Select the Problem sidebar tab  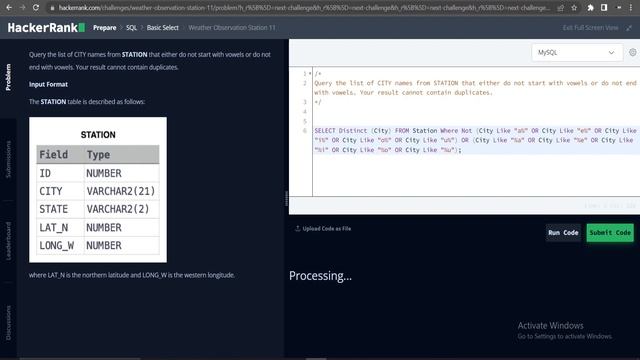8,77
